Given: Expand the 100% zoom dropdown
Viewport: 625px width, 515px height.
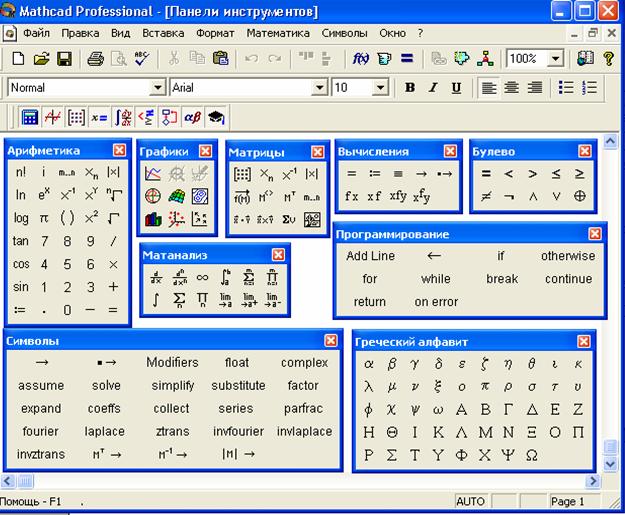Looking at the screenshot, I should 555,59.
